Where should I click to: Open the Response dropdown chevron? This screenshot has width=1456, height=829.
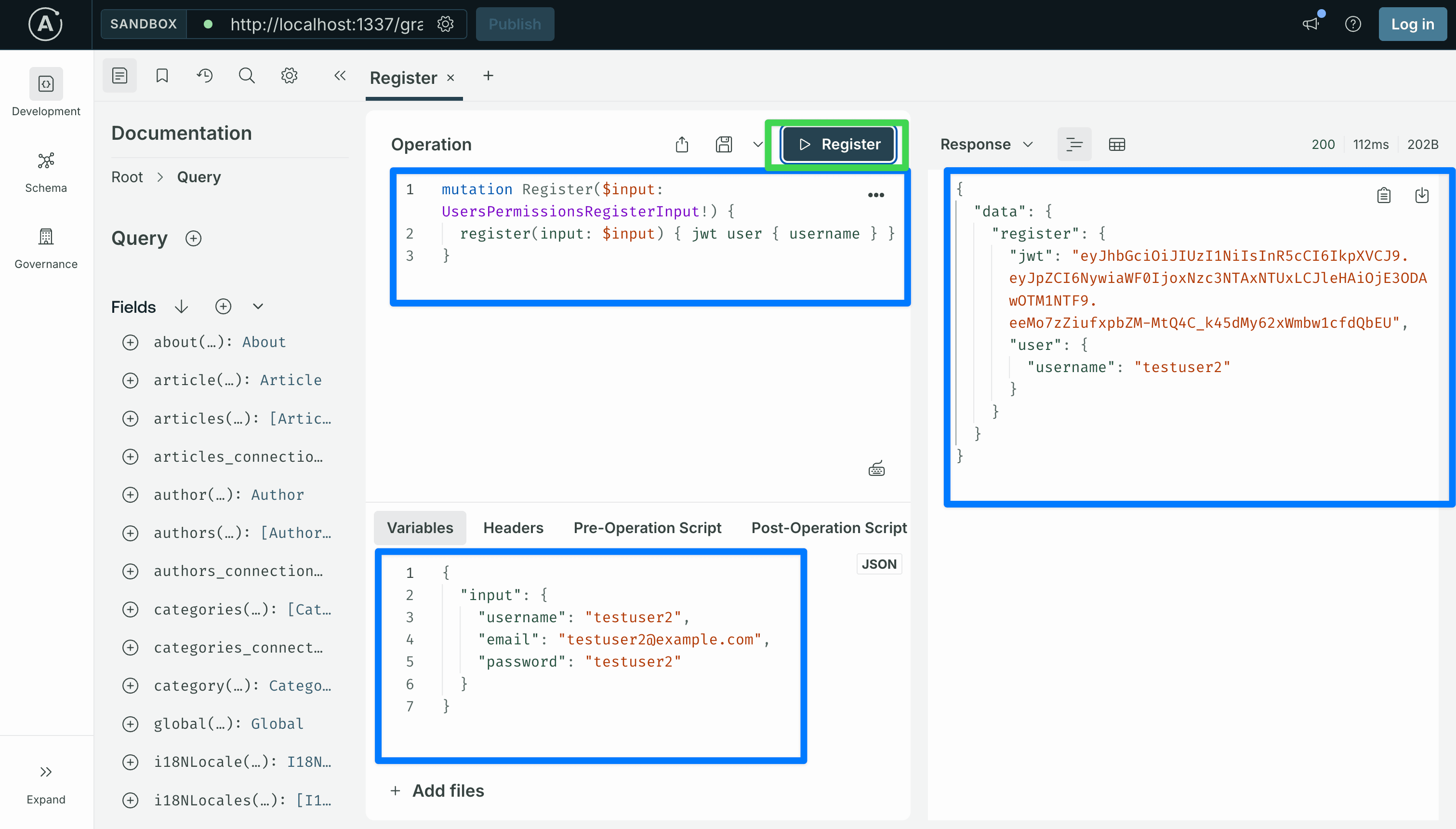(1028, 145)
